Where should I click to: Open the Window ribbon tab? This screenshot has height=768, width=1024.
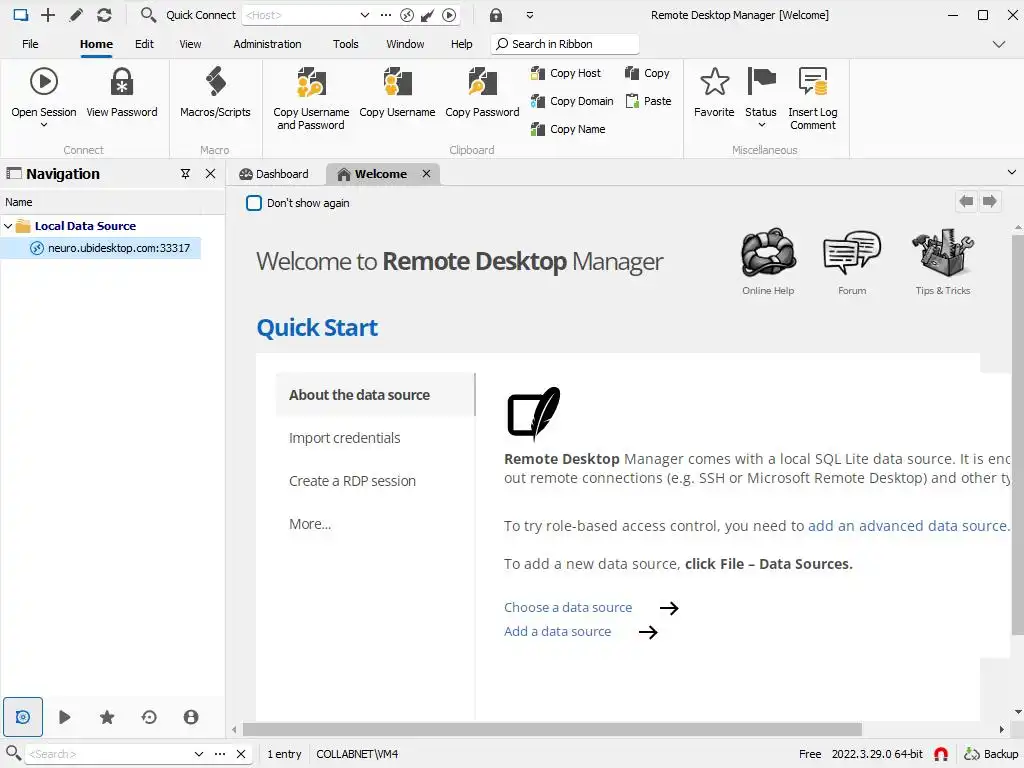pyautogui.click(x=405, y=44)
